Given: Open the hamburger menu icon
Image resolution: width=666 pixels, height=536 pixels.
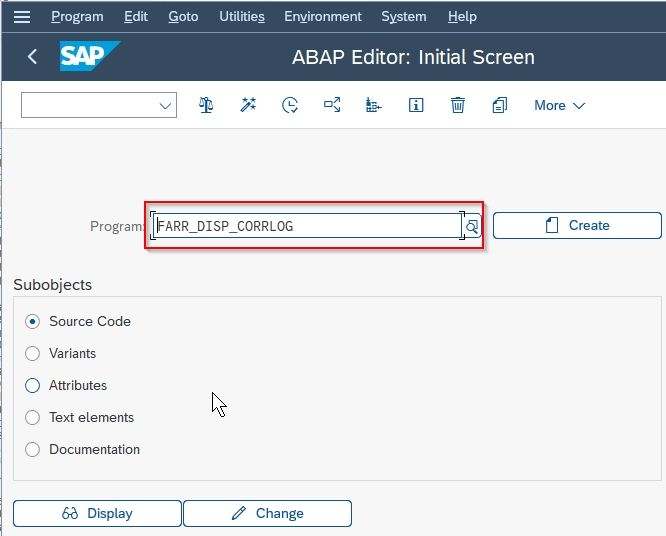Looking at the screenshot, I should pyautogui.click(x=22, y=17).
